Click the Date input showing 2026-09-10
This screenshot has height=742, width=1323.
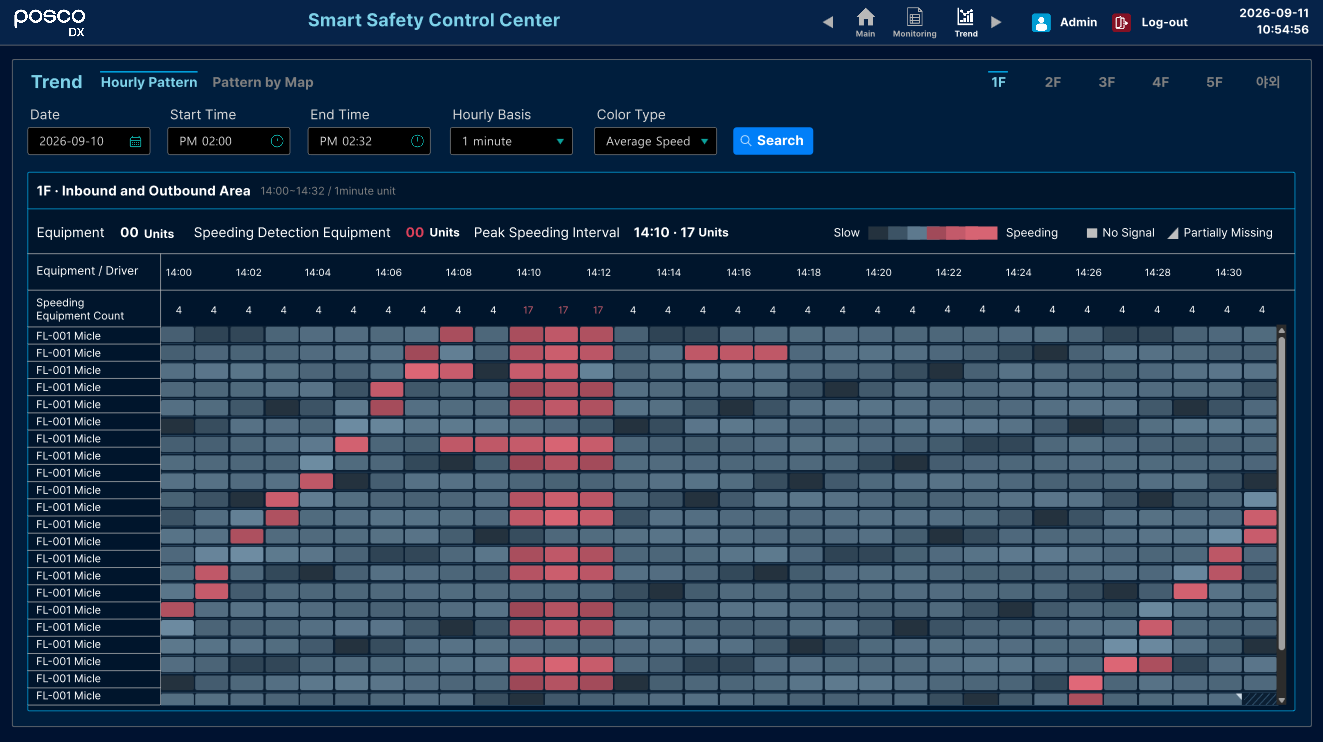[x=89, y=141]
